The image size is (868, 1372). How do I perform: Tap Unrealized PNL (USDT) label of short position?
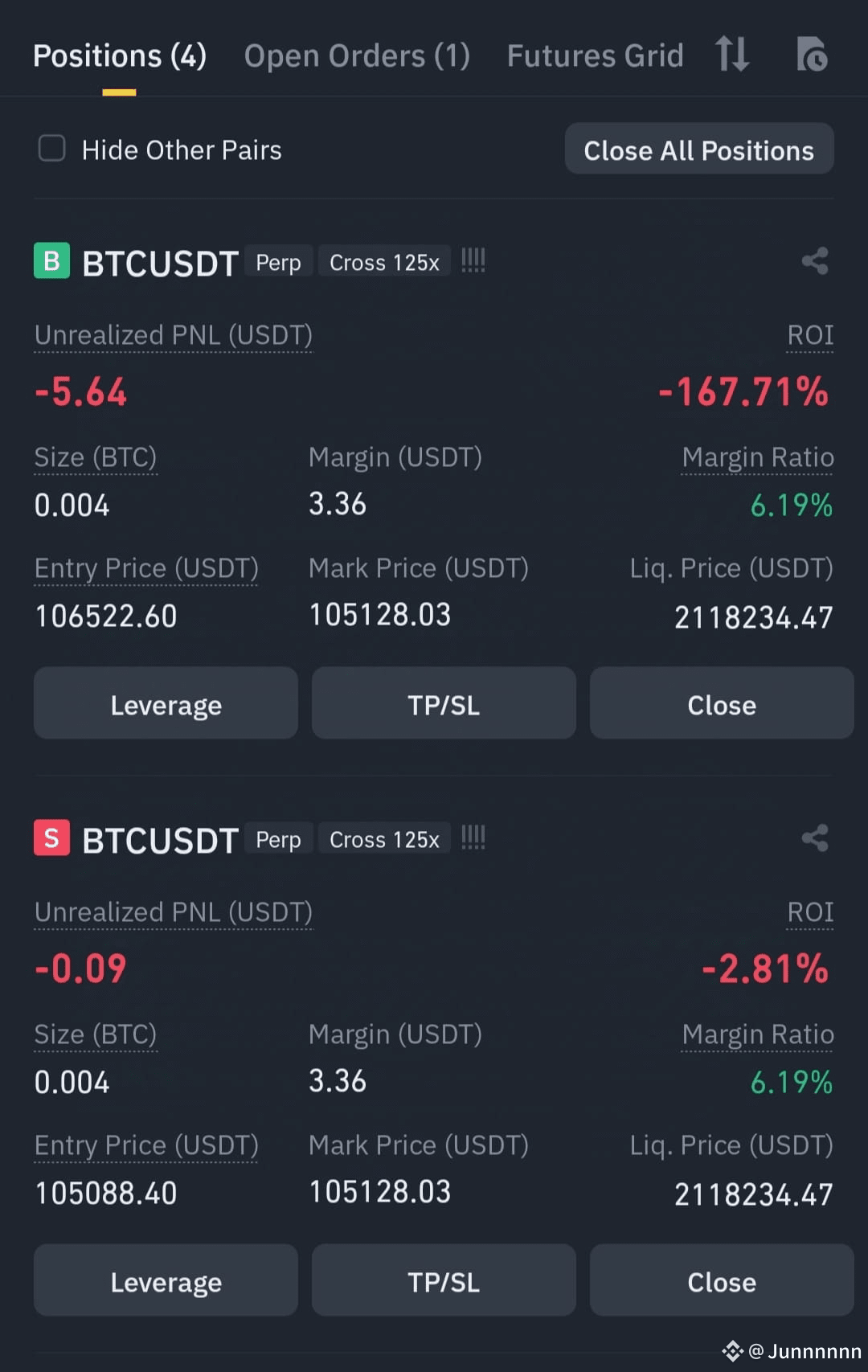[x=174, y=913]
